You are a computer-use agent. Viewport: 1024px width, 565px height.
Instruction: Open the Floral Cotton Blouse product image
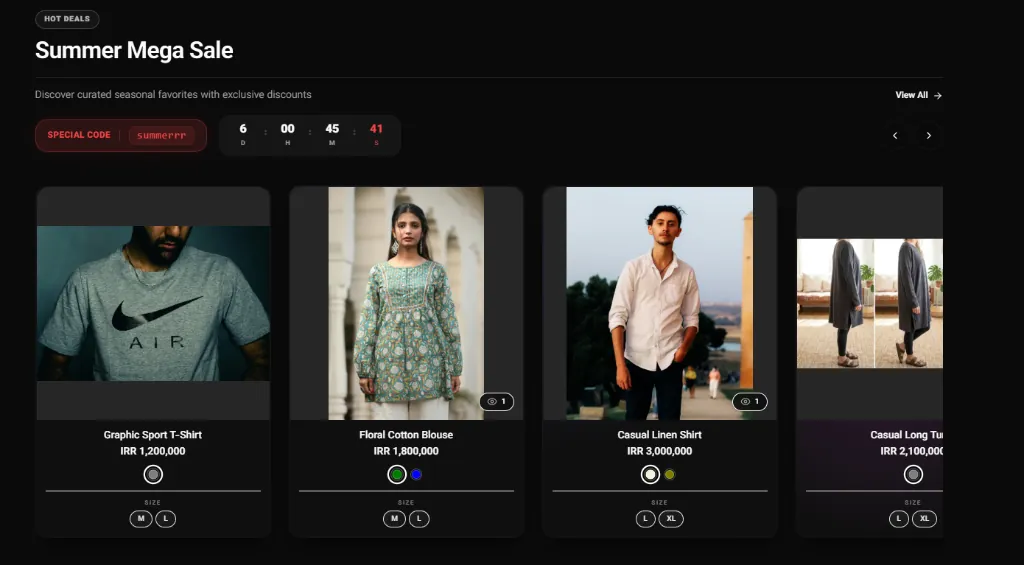click(406, 304)
